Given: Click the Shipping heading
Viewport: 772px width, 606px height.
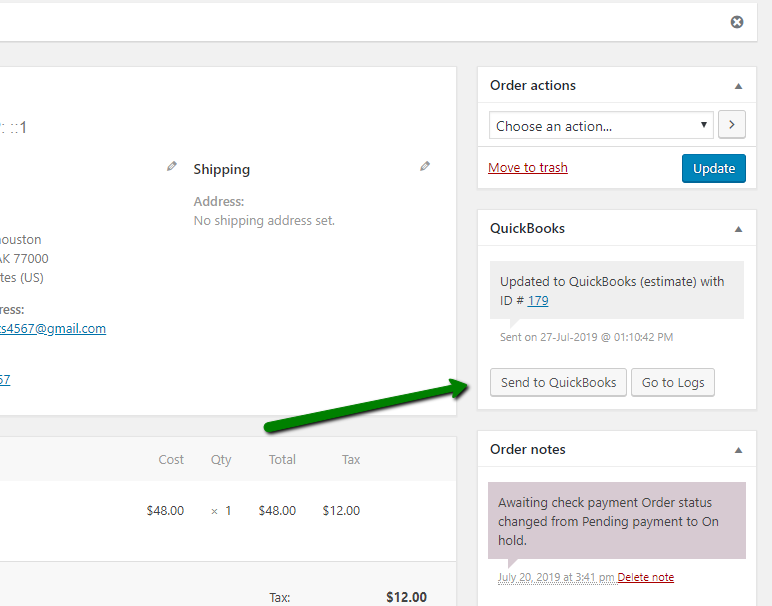Looking at the screenshot, I should 222,169.
